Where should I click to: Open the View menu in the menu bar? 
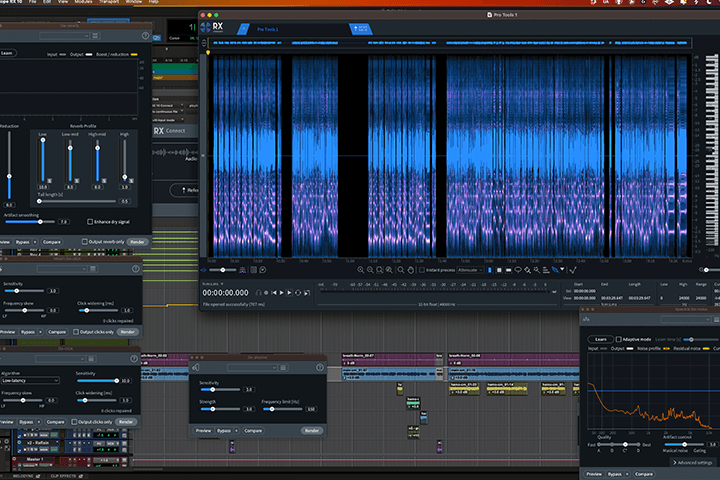(x=62, y=2)
